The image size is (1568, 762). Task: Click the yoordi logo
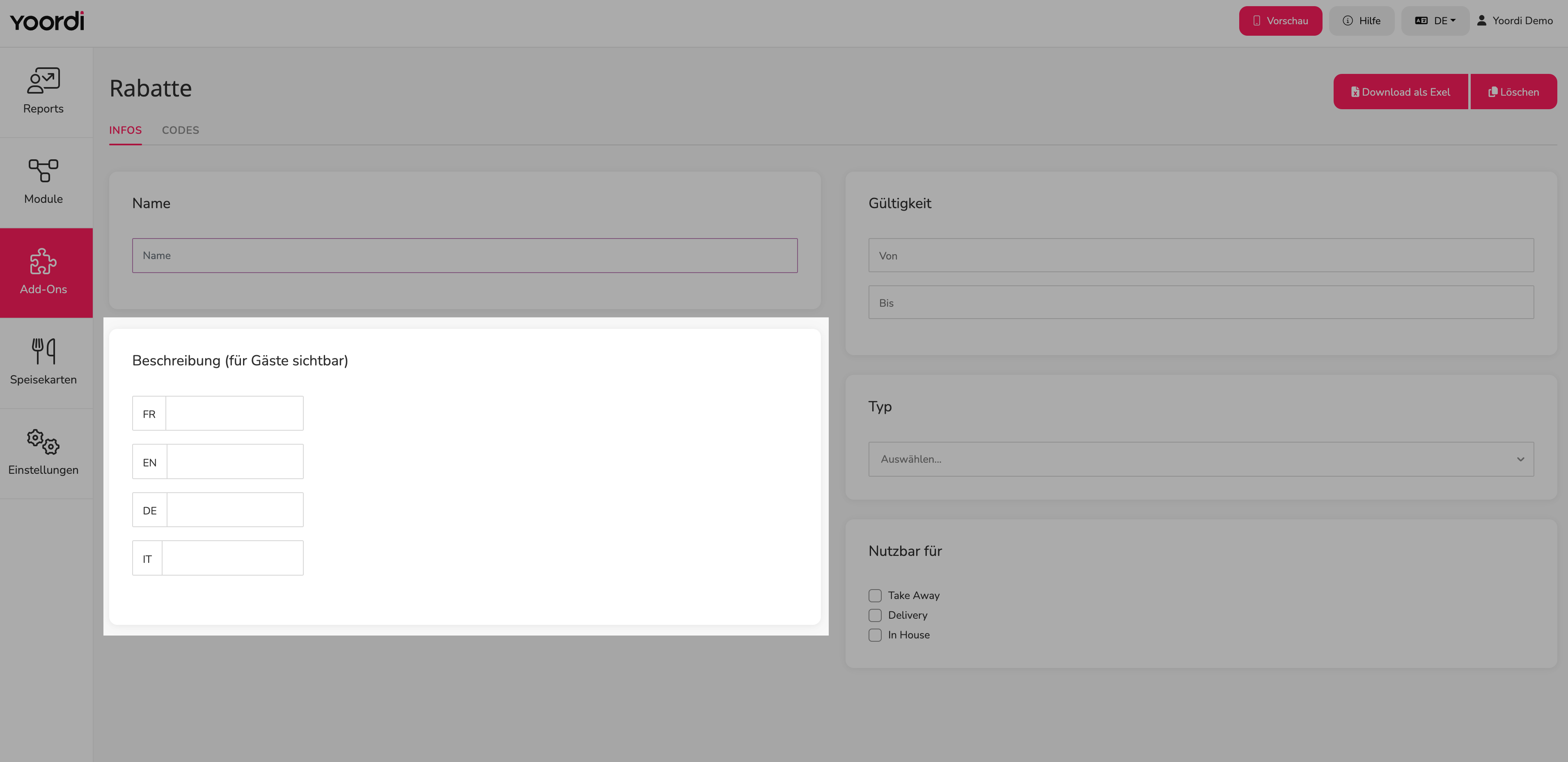[47, 21]
